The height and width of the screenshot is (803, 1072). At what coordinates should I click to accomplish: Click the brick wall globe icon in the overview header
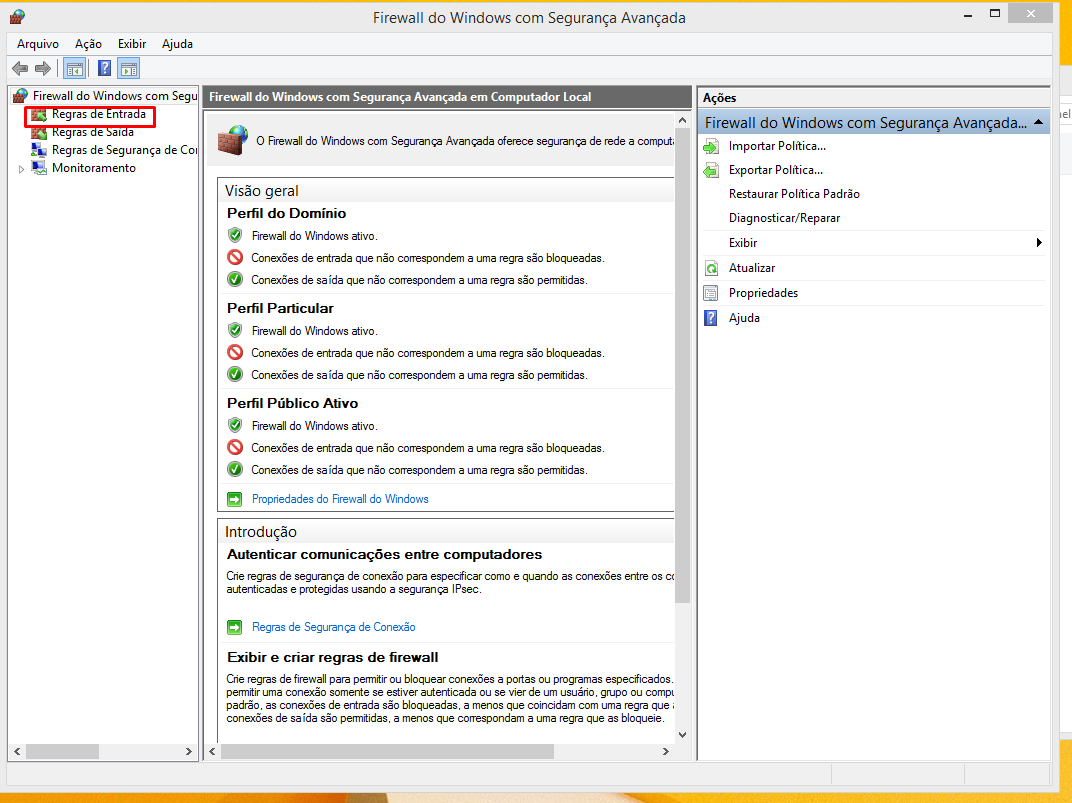pos(232,140)
